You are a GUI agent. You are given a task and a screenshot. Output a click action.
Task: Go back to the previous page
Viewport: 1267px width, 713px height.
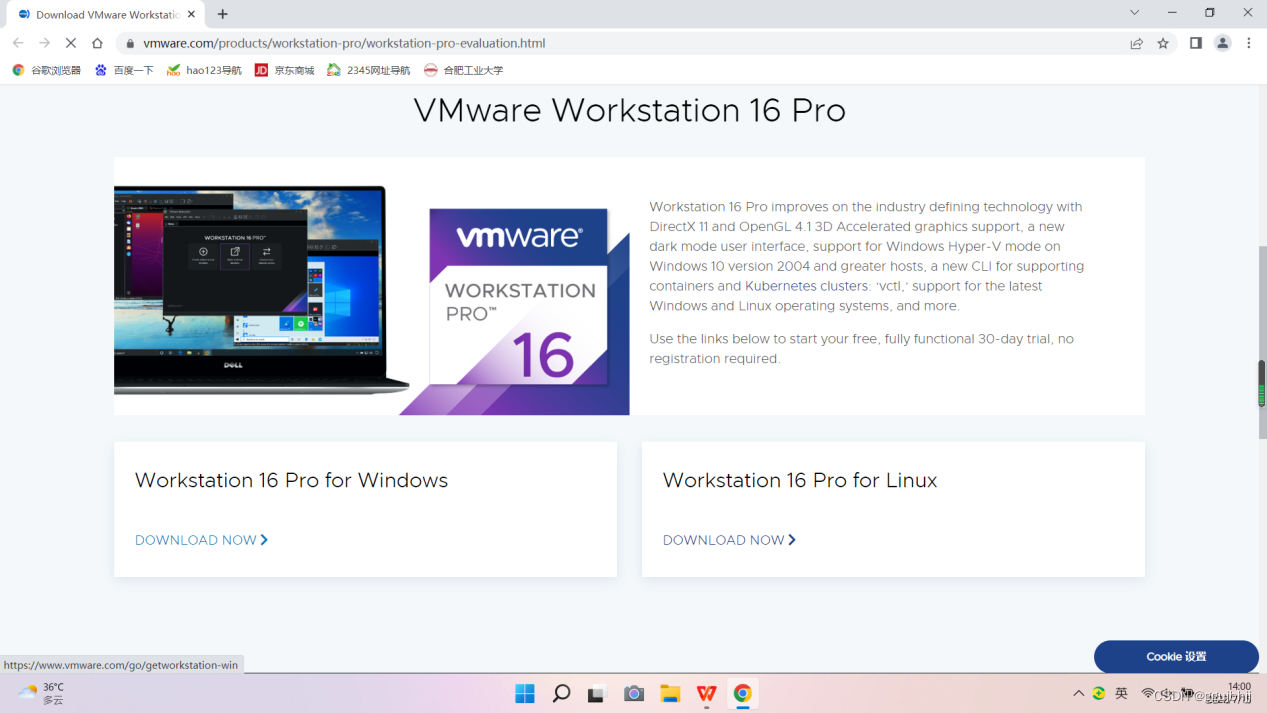(18, 43)
